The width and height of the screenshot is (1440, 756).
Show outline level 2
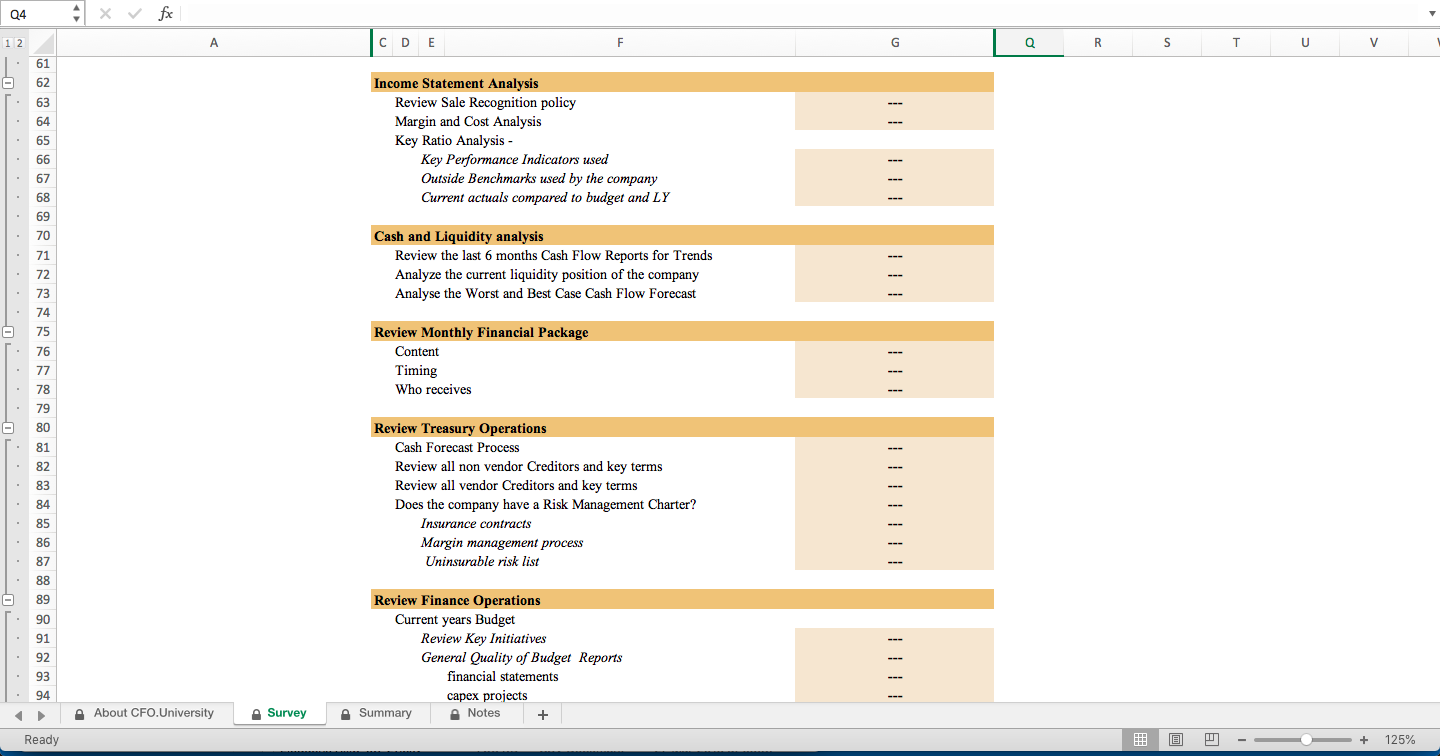(20, 44)
